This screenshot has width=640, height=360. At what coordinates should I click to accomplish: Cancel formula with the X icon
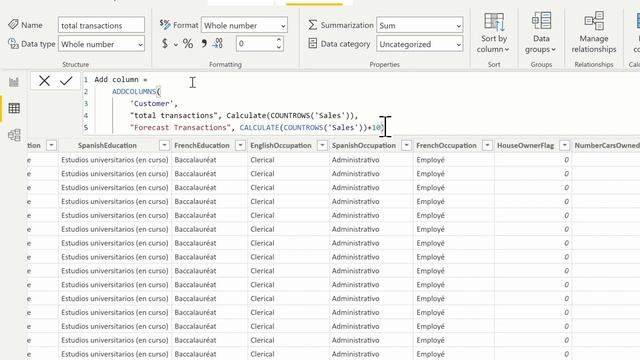click(44, 81)
